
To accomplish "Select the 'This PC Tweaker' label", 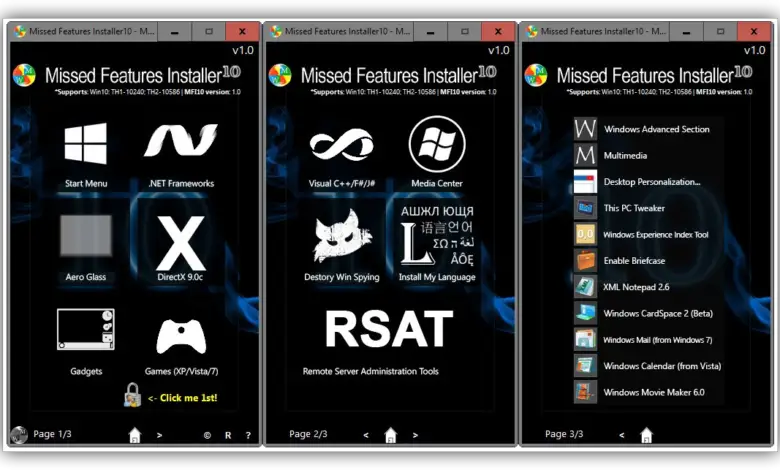I will [x=634, y=208].
